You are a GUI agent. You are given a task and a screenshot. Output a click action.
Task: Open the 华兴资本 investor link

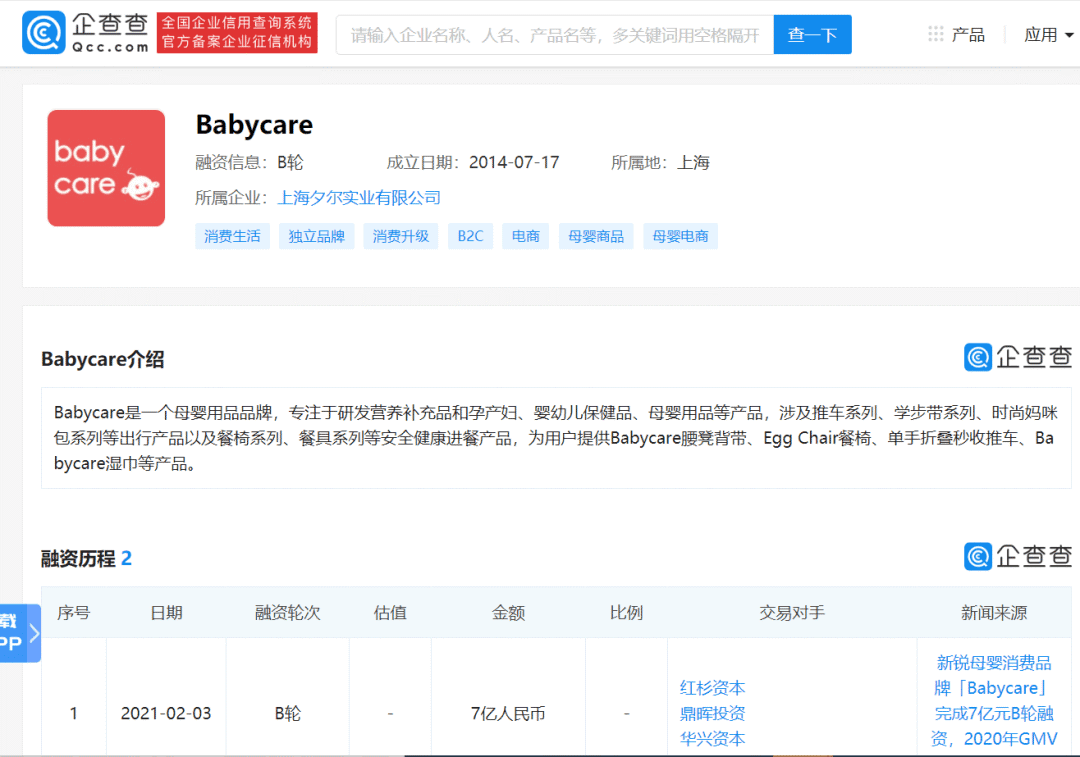(713, 739)
